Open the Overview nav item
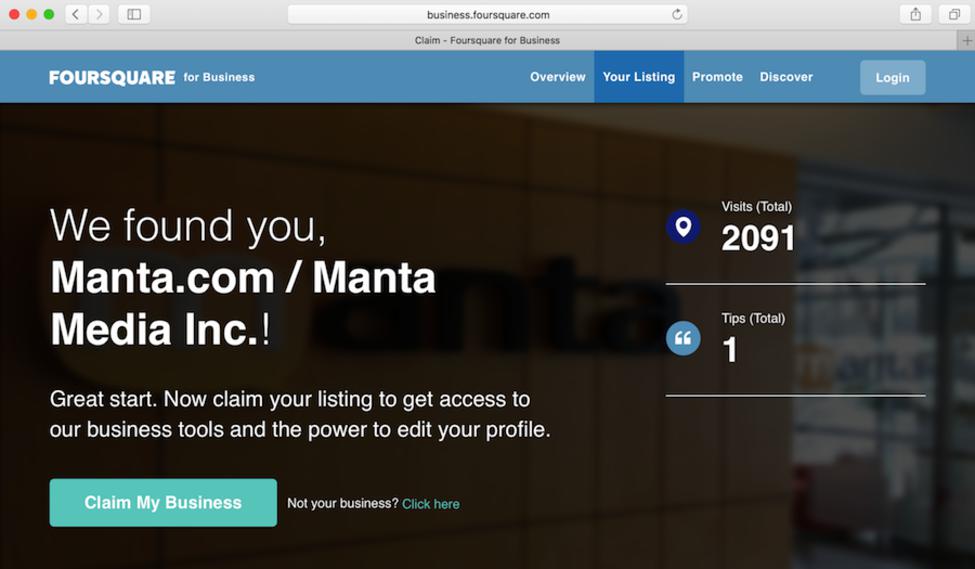 [558, 77]
